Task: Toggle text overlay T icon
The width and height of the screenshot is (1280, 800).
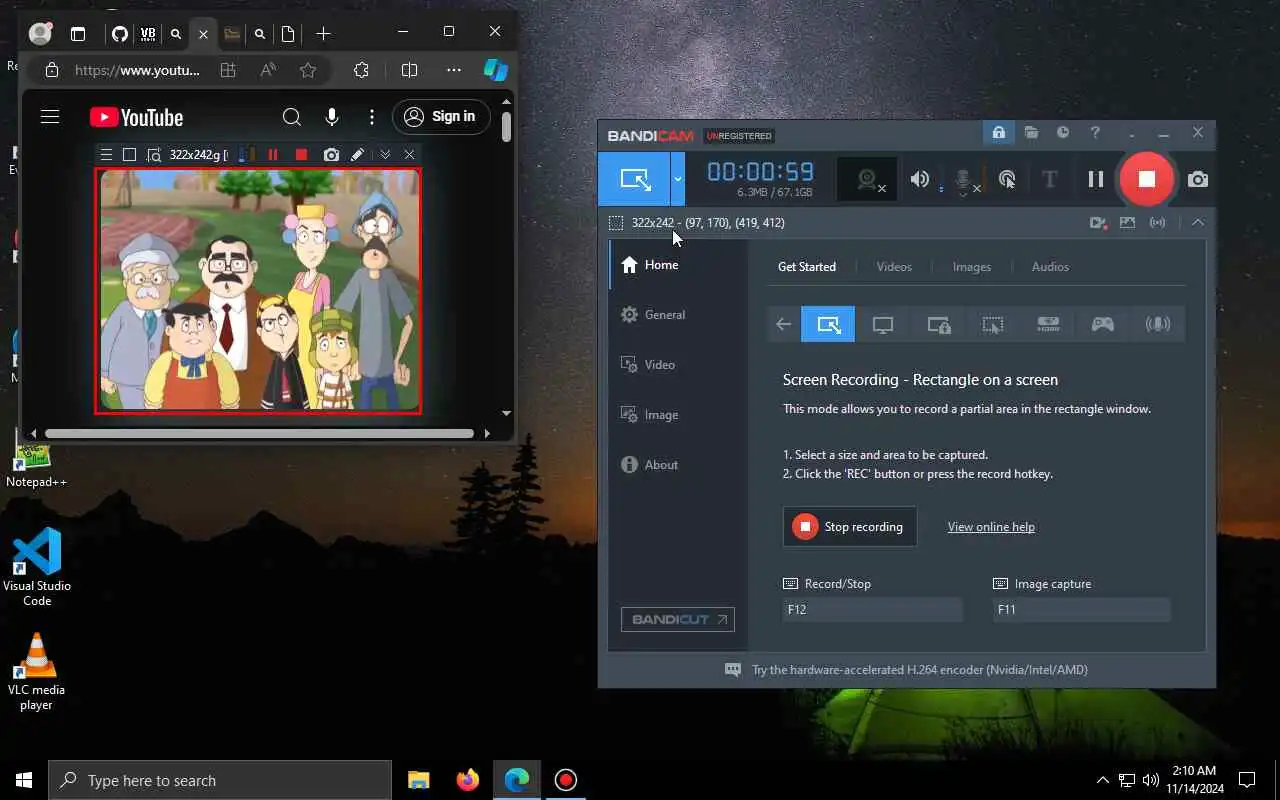Action: coord(1050,180)
